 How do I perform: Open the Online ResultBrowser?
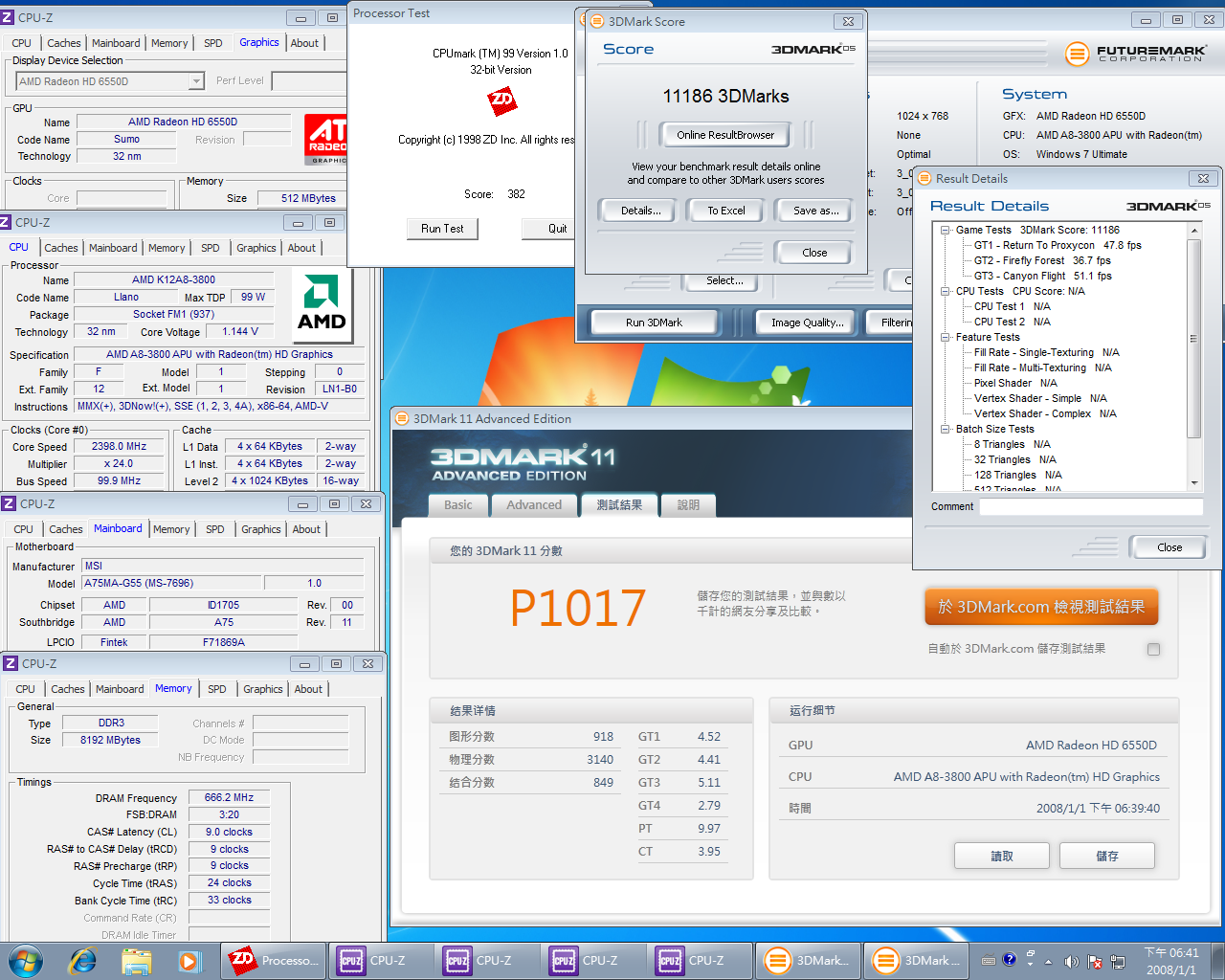pos(725,135)
